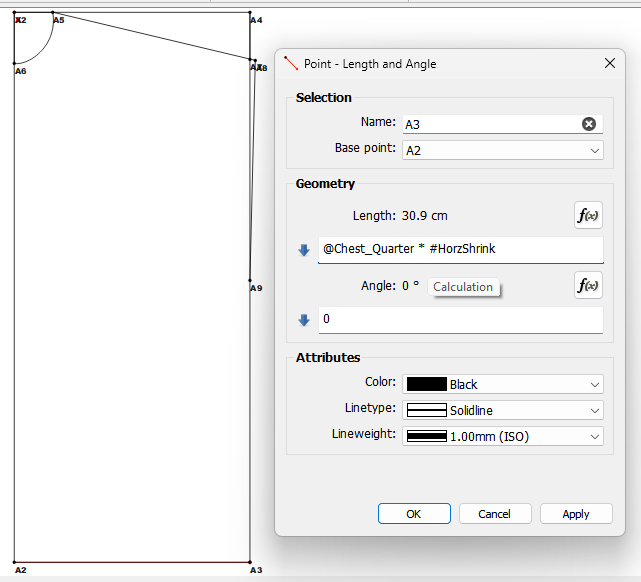Click the black color swatch in Color

coord(426,384)
